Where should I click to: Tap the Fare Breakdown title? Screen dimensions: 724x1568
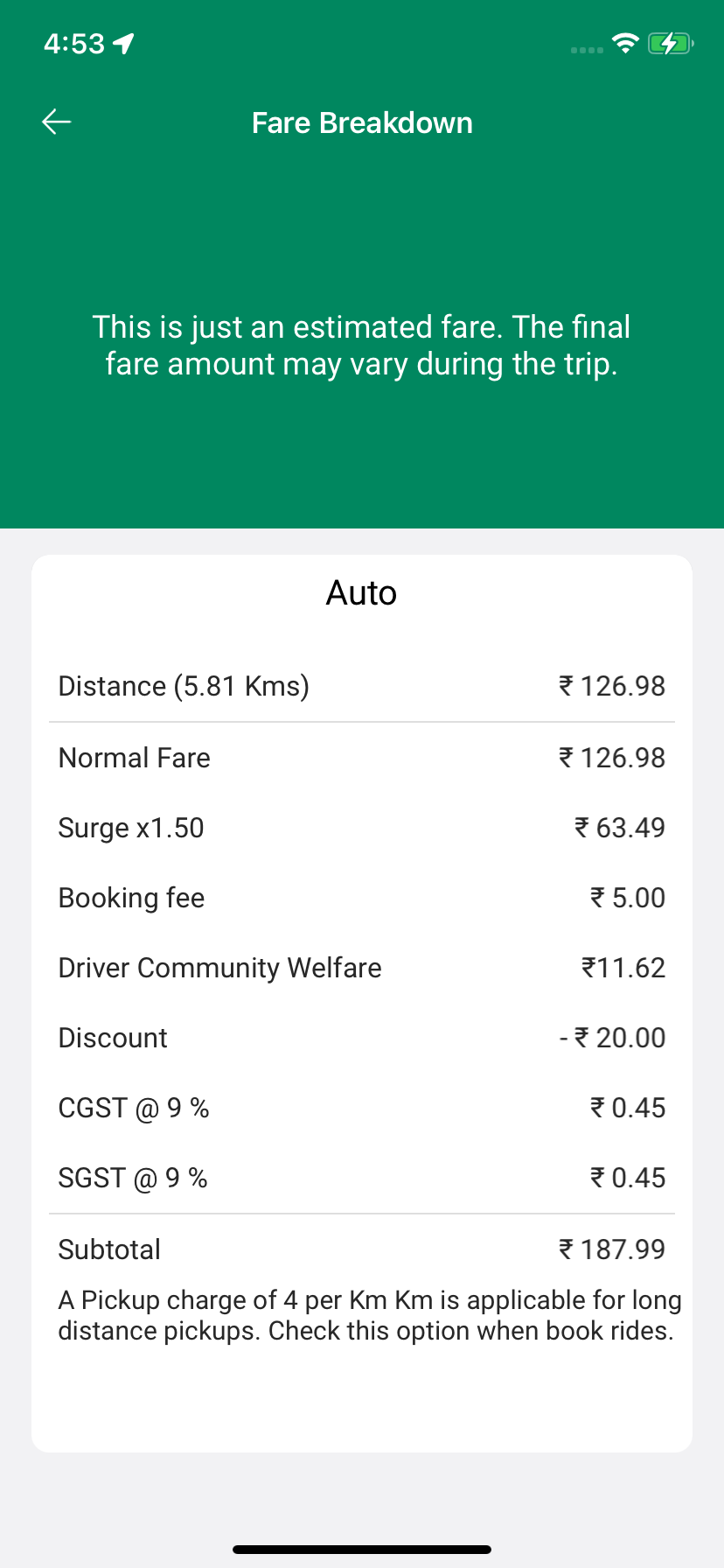click(x=362, y=123)
